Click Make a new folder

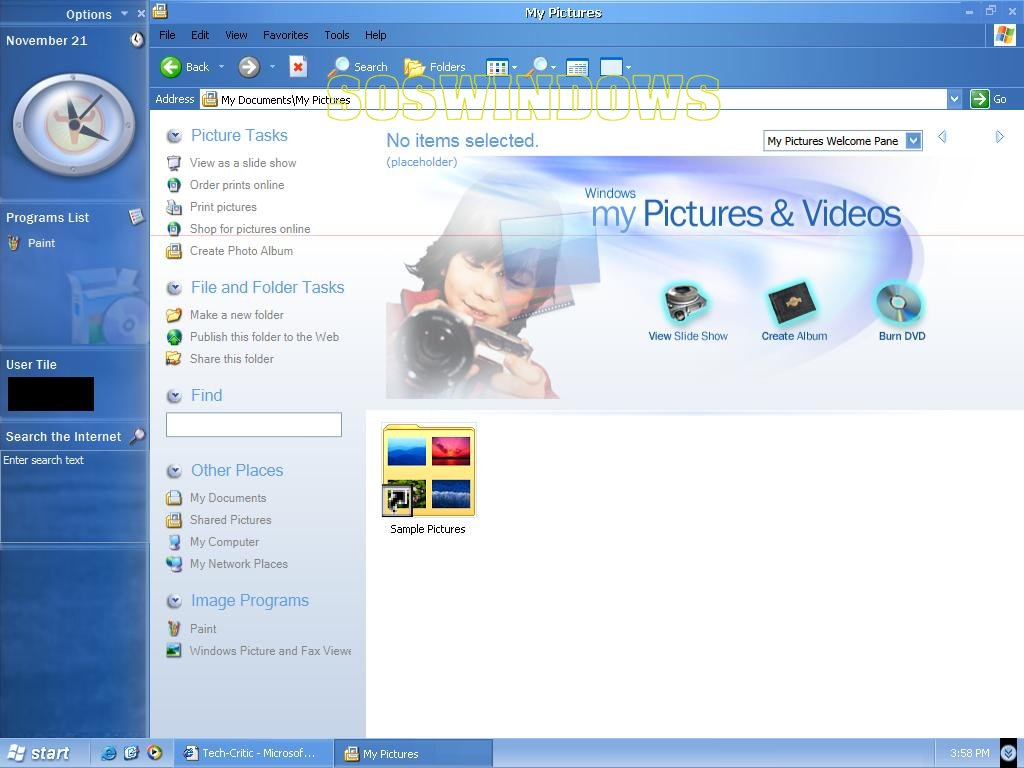coord(237,315)
